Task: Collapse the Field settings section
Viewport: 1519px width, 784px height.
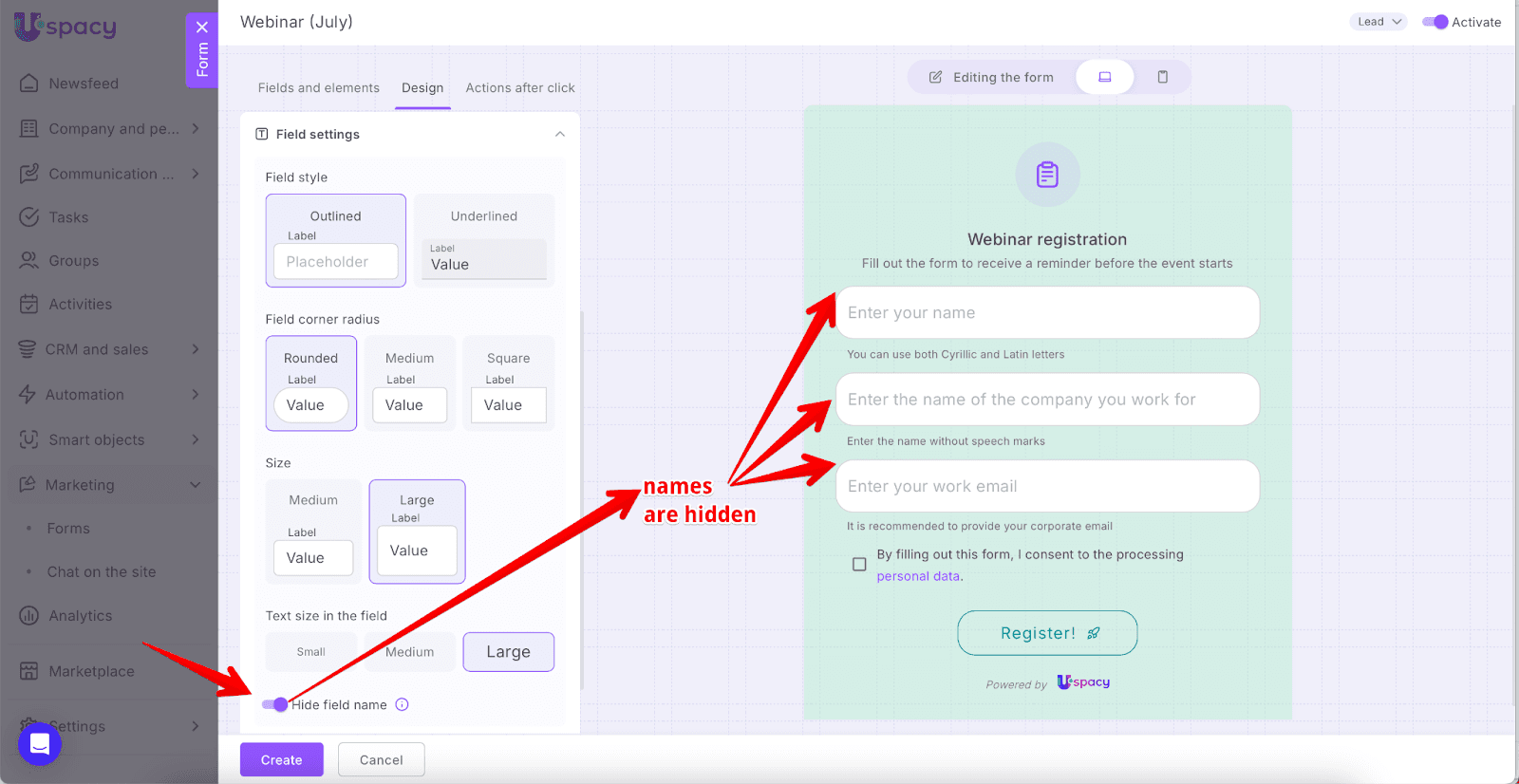Action: (560, 134)
